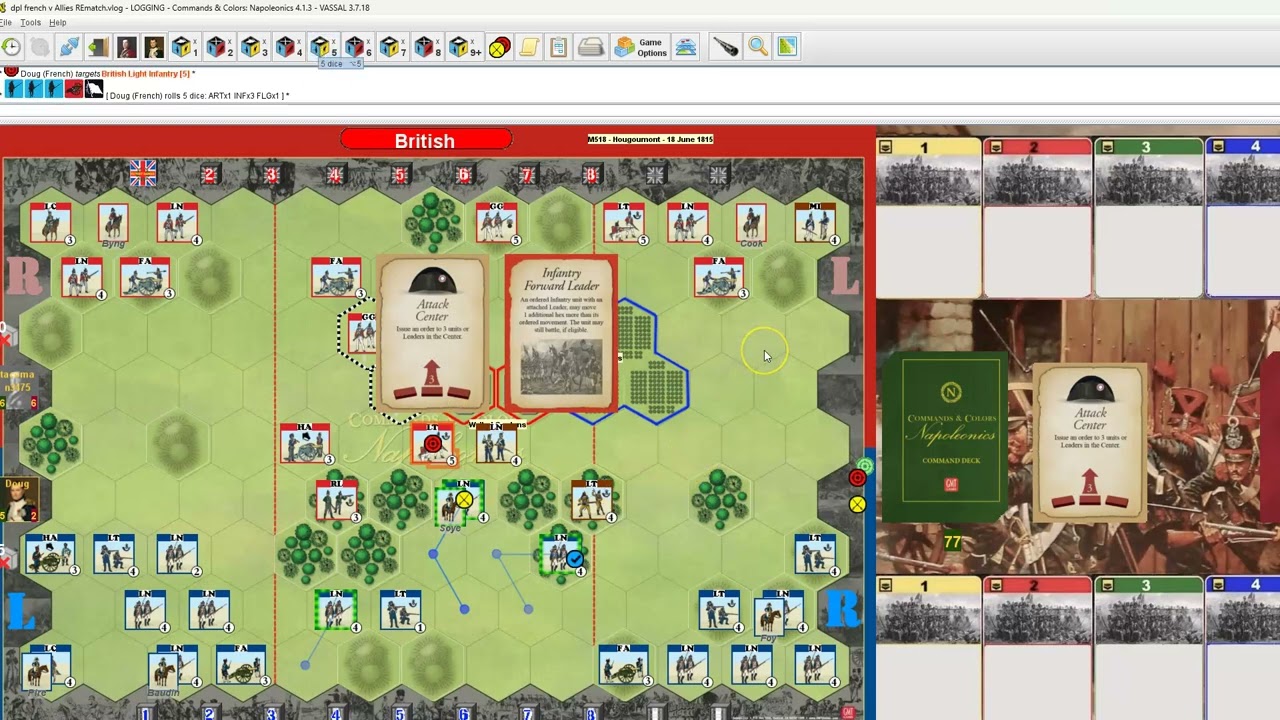1280x720 pixels.
Task: Select the Infantry Forward Leader card
Action: tap(560, 333)
